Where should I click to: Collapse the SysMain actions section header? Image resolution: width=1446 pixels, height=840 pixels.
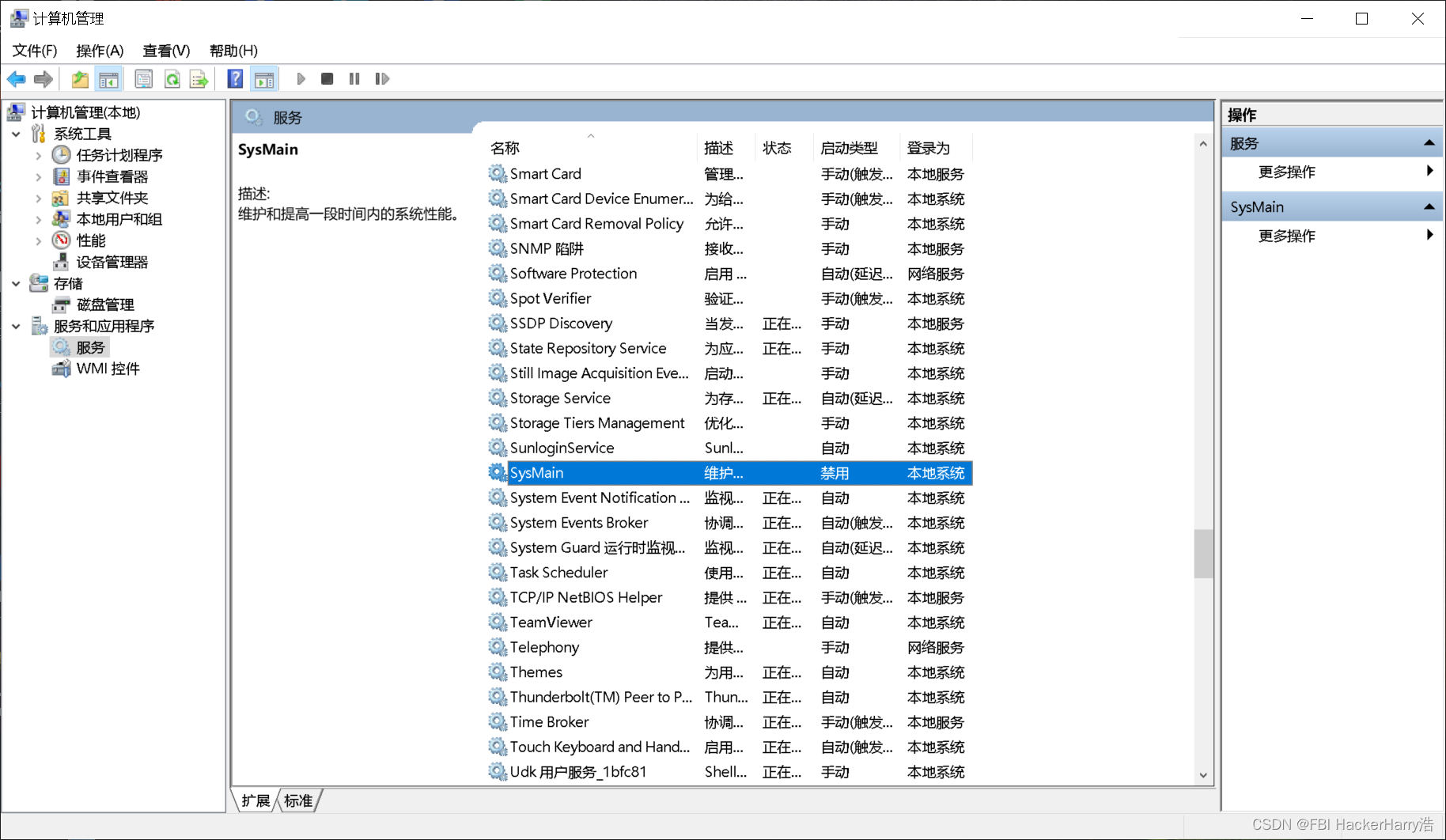[1332, 207]
